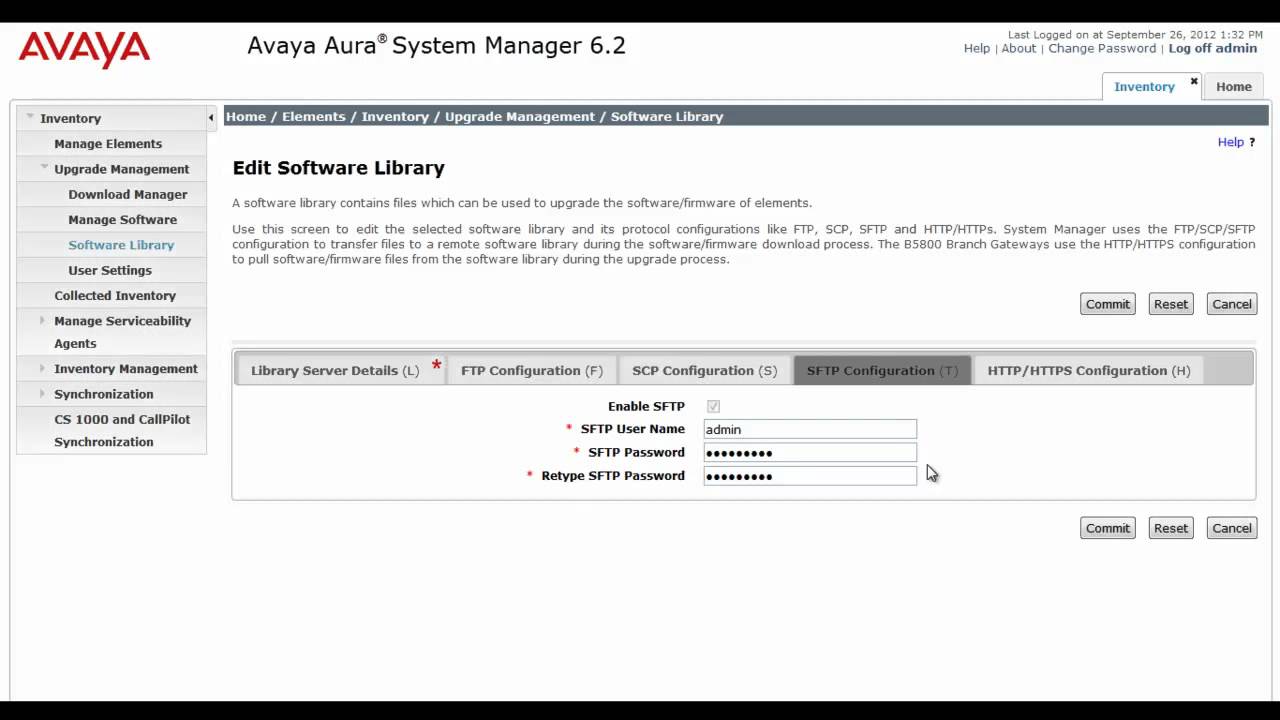The width and height of the screenshot is (1280, 720).
Task: Toggle the Enable SFTP checkbox
Action: [x=713, y=406]
